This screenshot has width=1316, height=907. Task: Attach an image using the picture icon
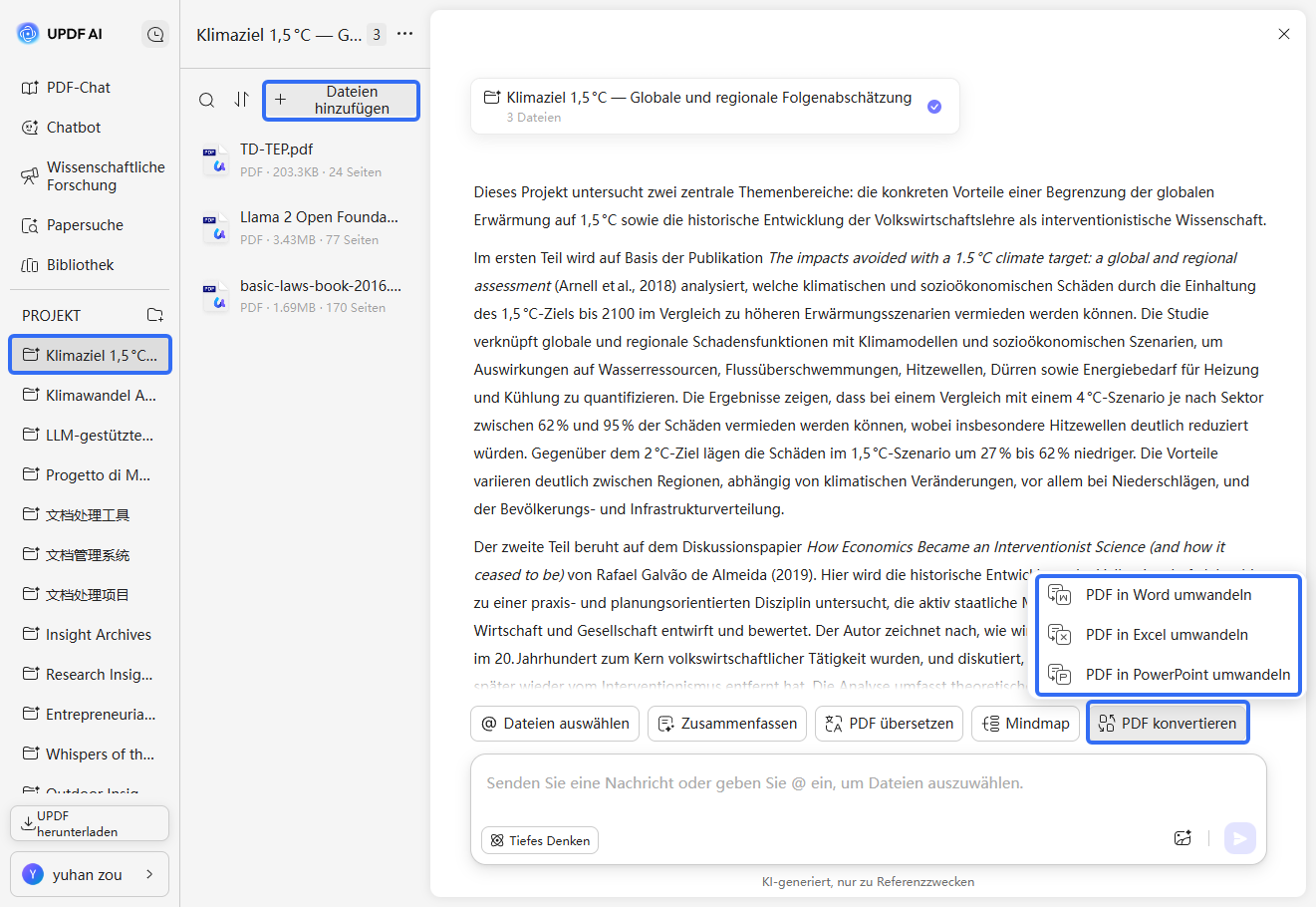tap(1183, 838)
